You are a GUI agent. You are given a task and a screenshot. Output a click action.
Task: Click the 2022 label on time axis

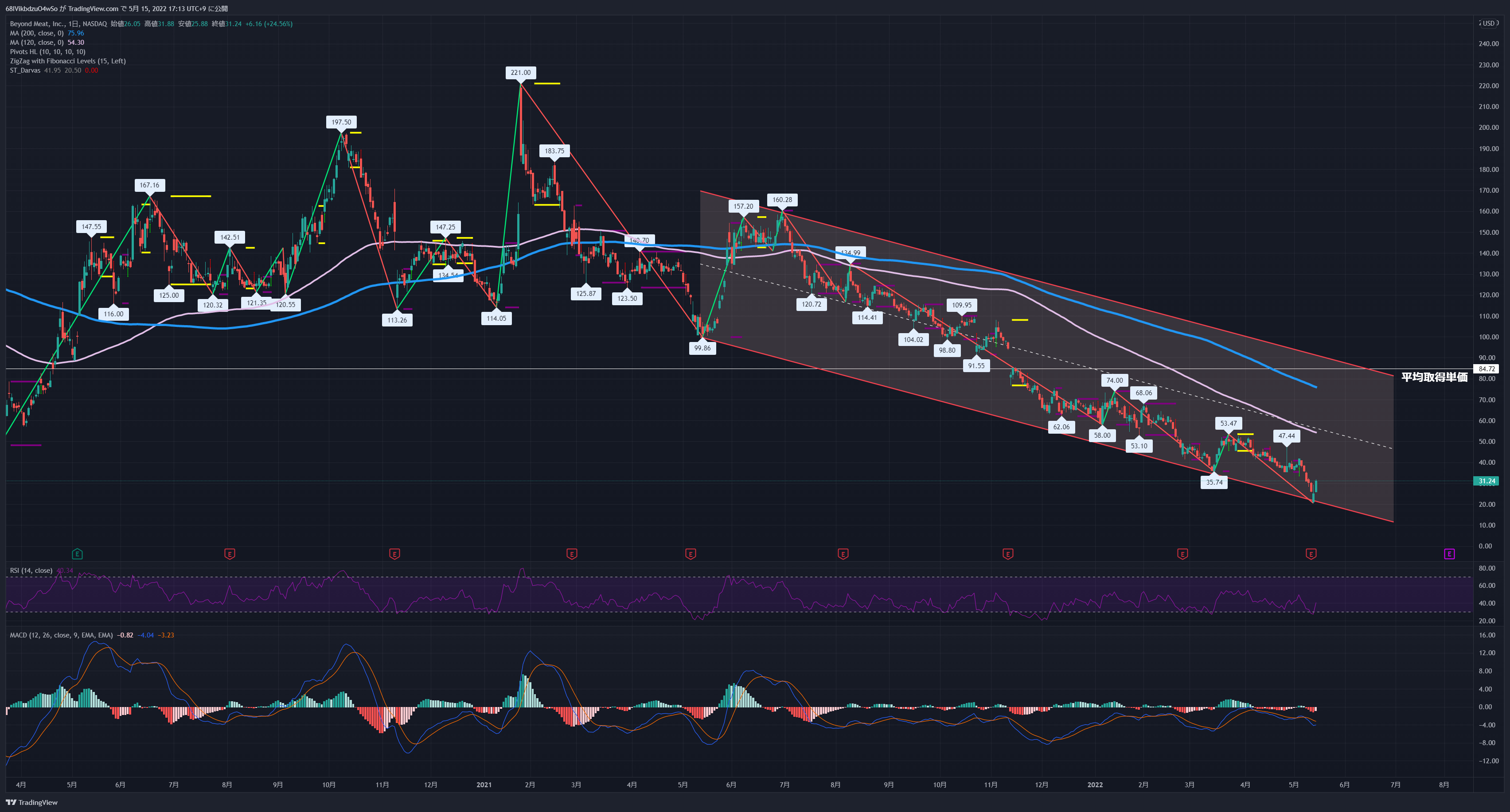coord(1095,785)
